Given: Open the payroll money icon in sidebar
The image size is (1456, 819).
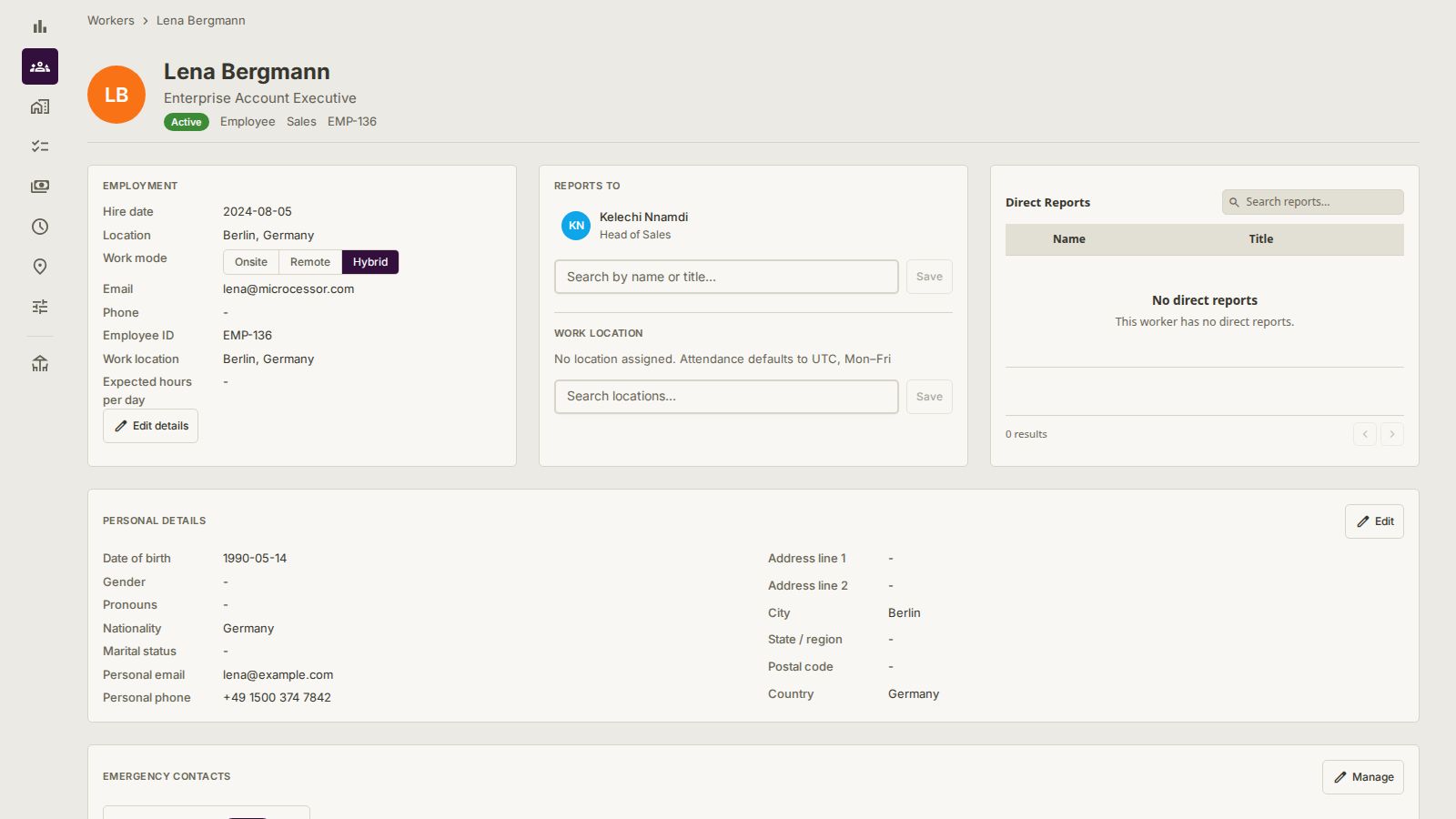Looking at the screenshot, I should pos(40,187).
